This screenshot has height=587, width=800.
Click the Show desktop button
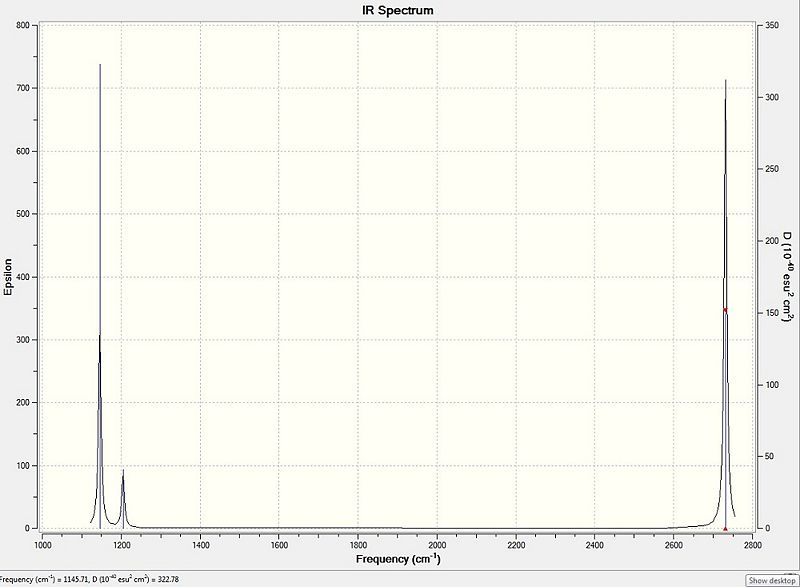coord(771,580)
